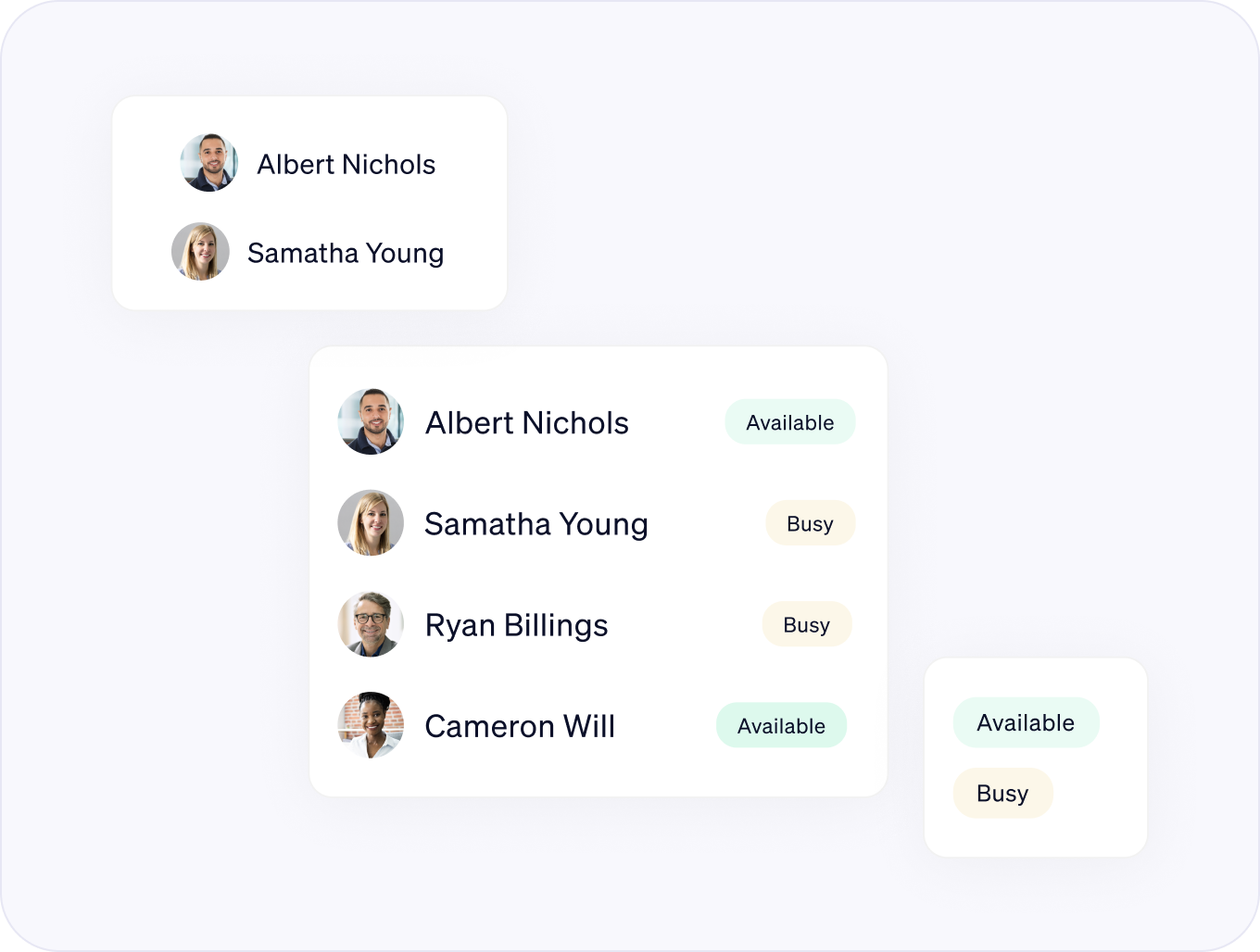The width and height of the screenshot is (1260, 952).
Task: Select Albert Nichols photo beside the Available badge
Action: [371, 421]
